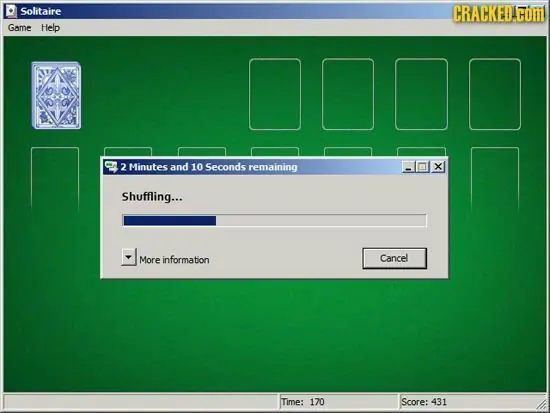This screenshot has width=550, height=413.
Task: Maximize the shuffling dialog
Action: pos(422,167)
